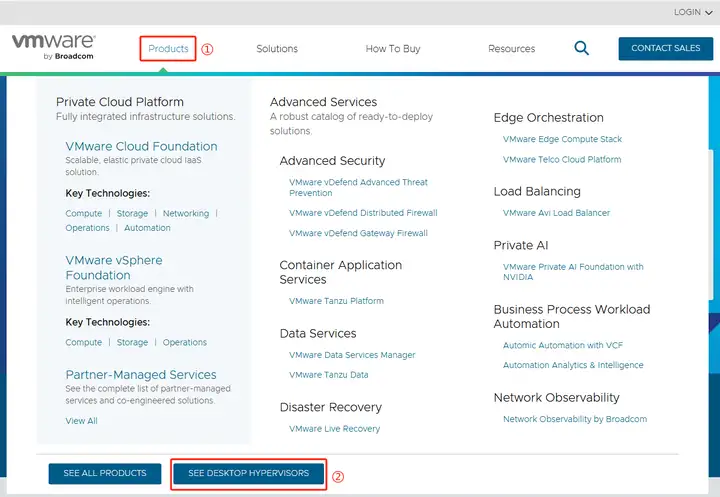Select Networking key technology link
Viewport: 720px width, 497px height.
[x=186, y=213]
